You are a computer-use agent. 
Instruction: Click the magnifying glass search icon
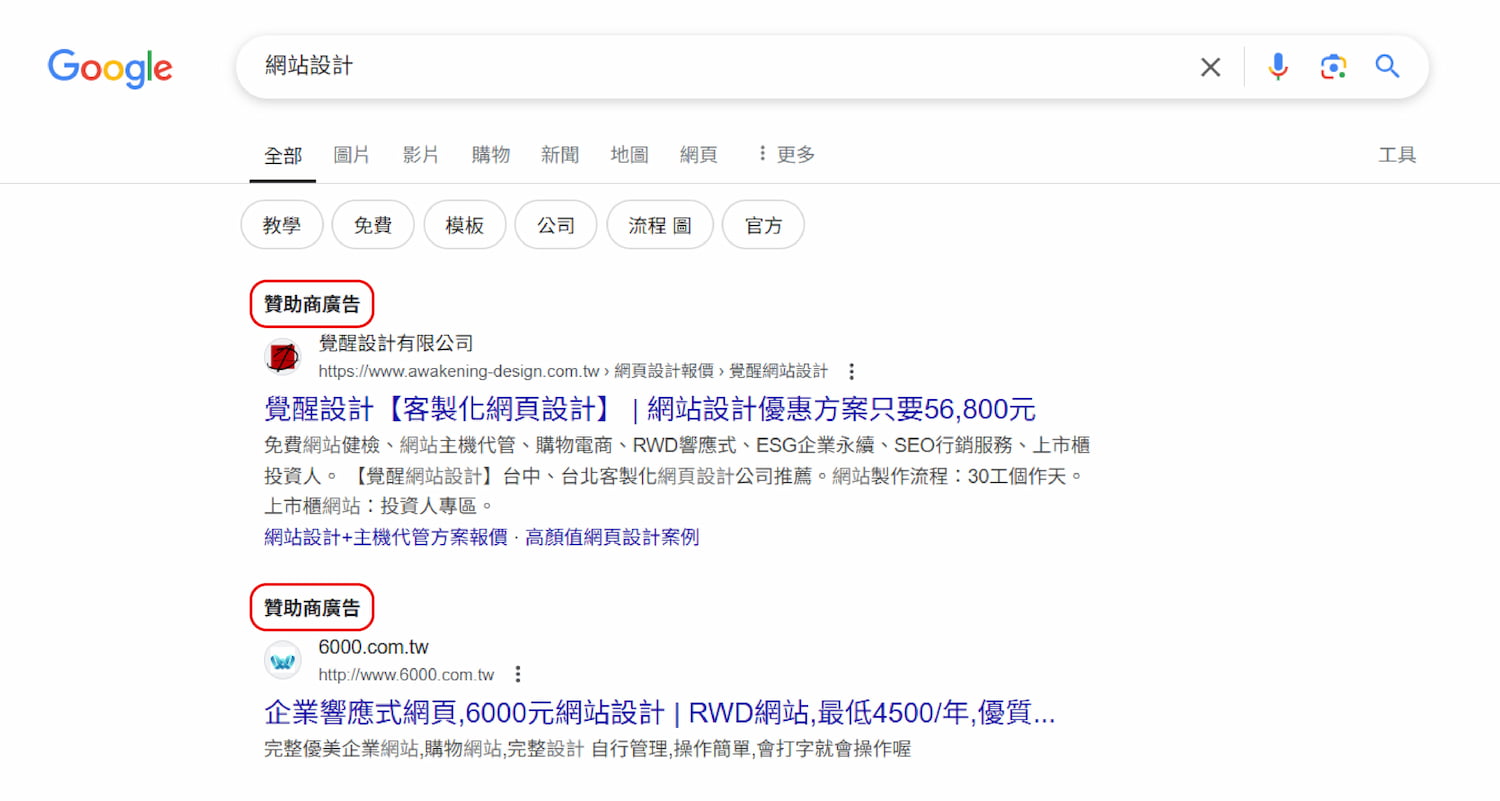coord(1387,67)
